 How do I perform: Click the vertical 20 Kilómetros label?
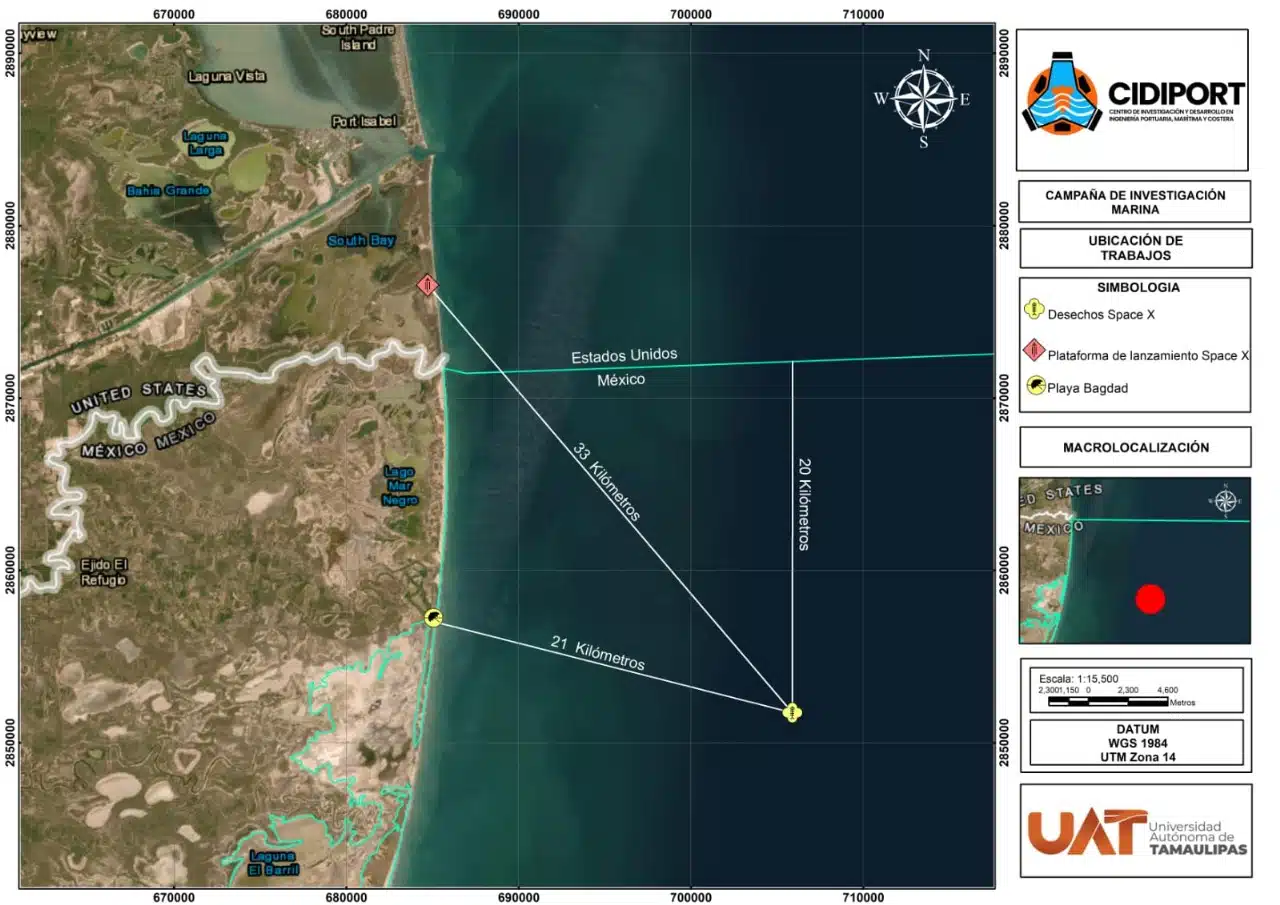(x=803, y=505)
